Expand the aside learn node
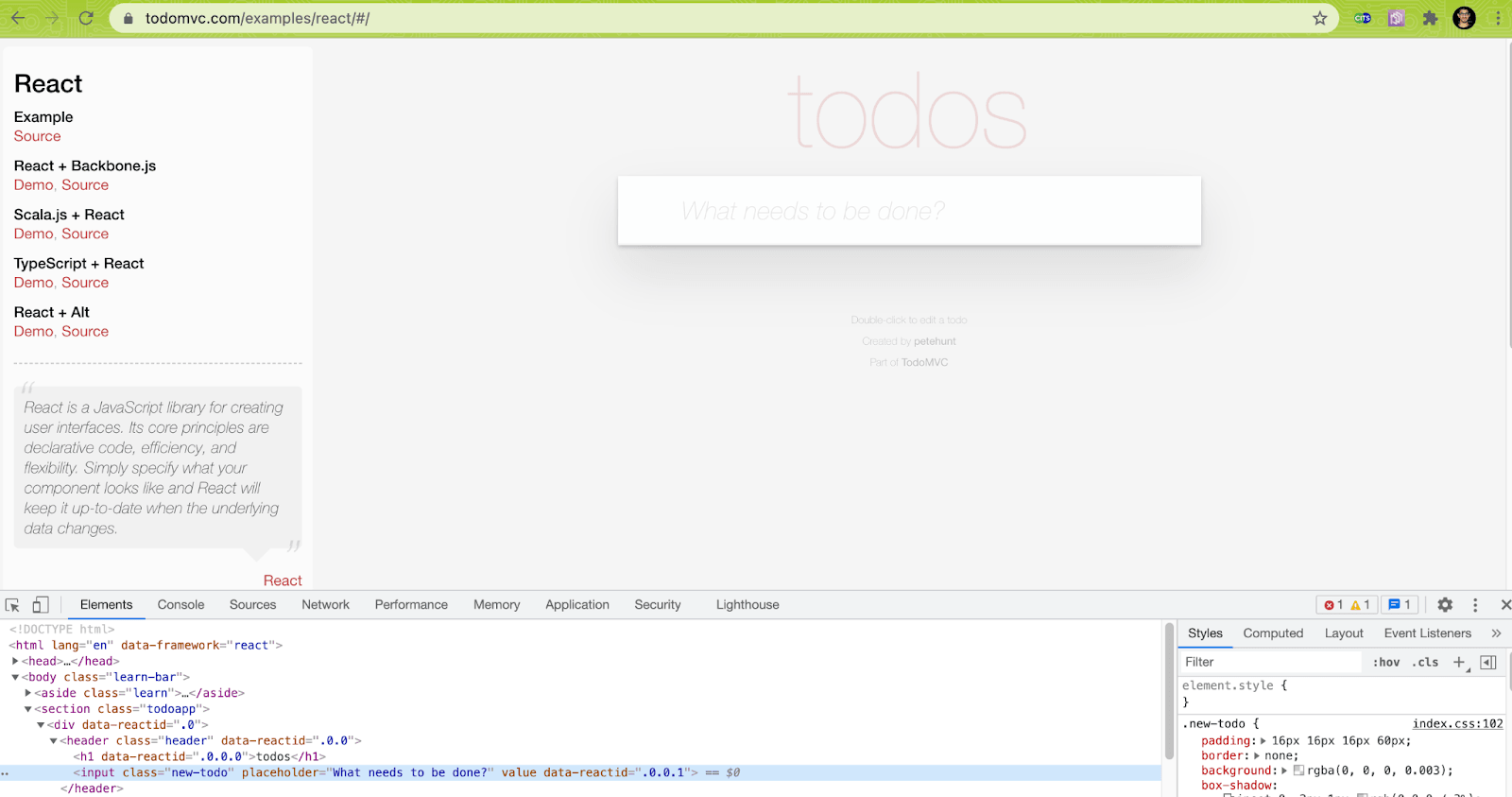 click(28, 693)
